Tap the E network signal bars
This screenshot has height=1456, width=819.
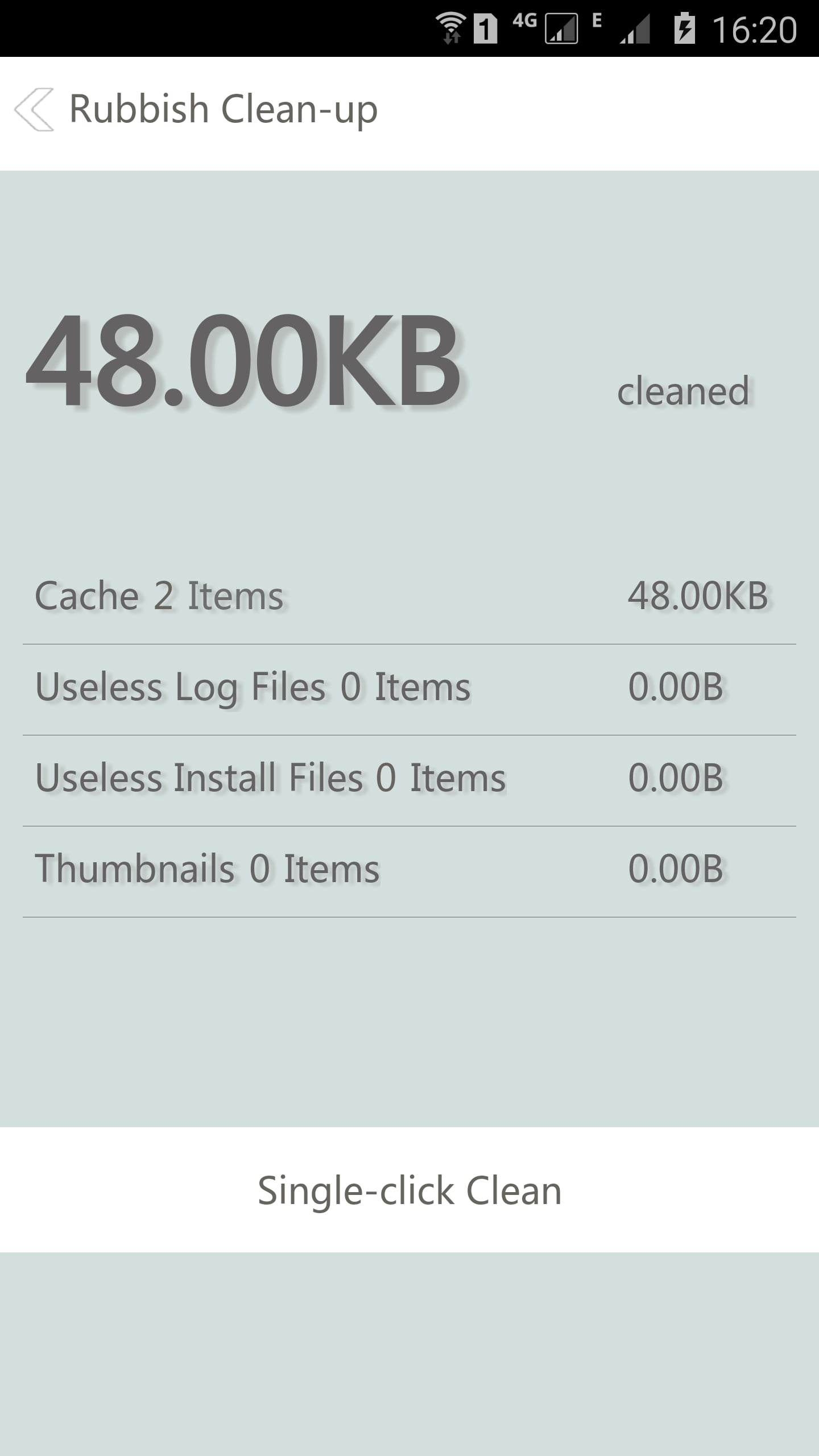[x=634, y=30]
